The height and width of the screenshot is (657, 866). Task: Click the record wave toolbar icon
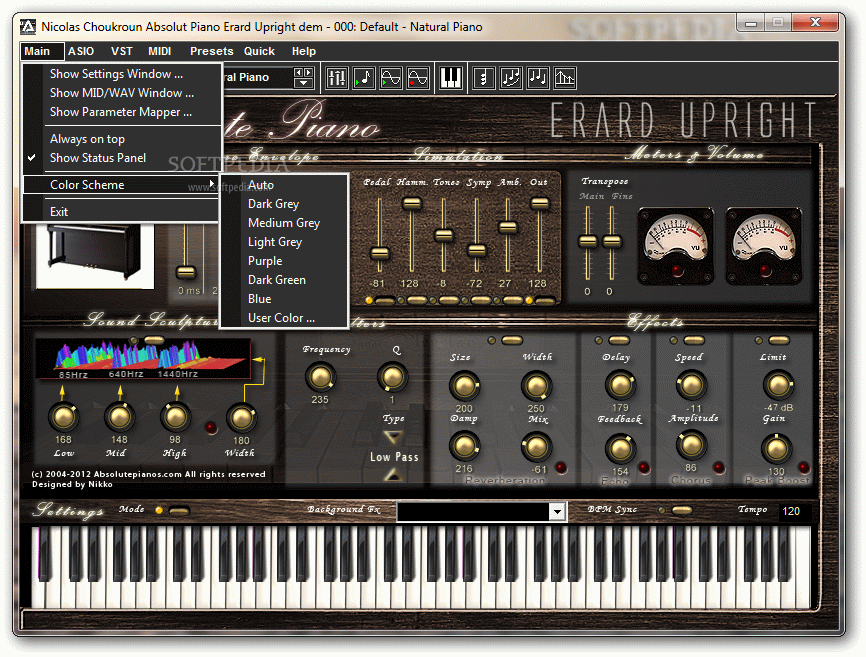click(x=418, y=78)
